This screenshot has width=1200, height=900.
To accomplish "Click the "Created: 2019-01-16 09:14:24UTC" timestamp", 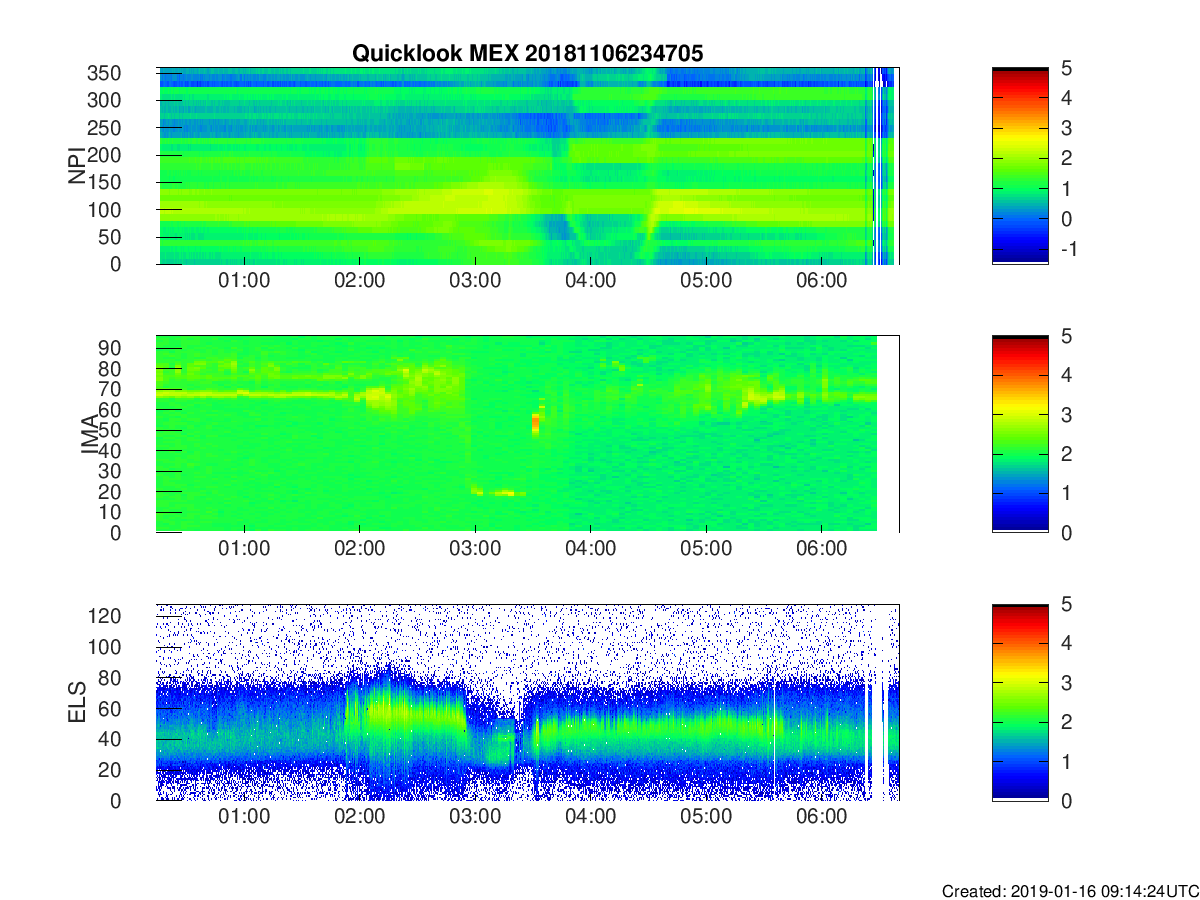I will (x=1069, y=891).
